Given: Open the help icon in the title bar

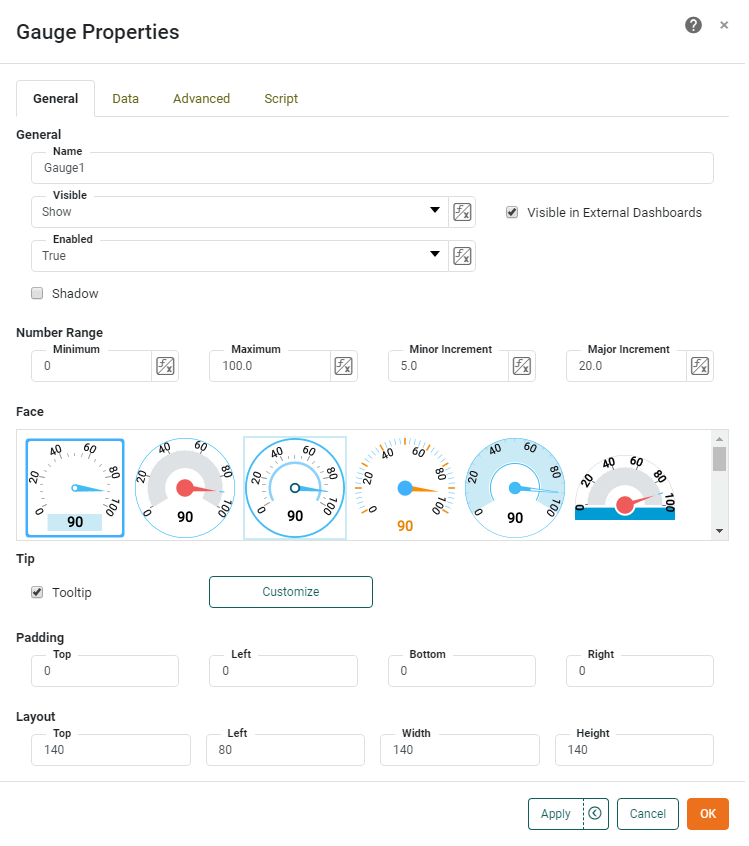Looking at the screenshot, I should coord(693,24).
